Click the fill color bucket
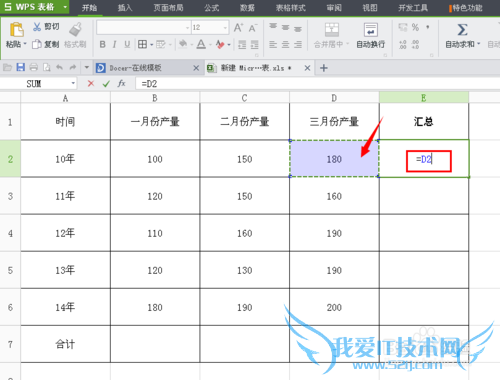 pyautogui.click(x=183, y=44)
